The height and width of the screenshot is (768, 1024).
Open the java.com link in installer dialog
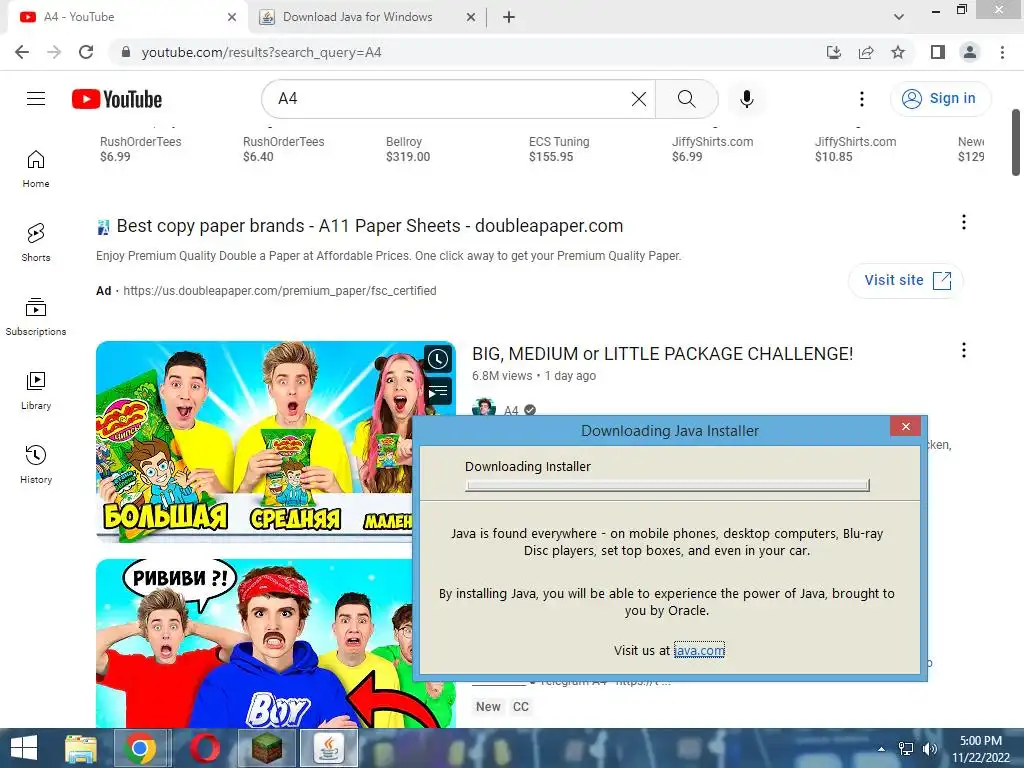coord(699,650)
